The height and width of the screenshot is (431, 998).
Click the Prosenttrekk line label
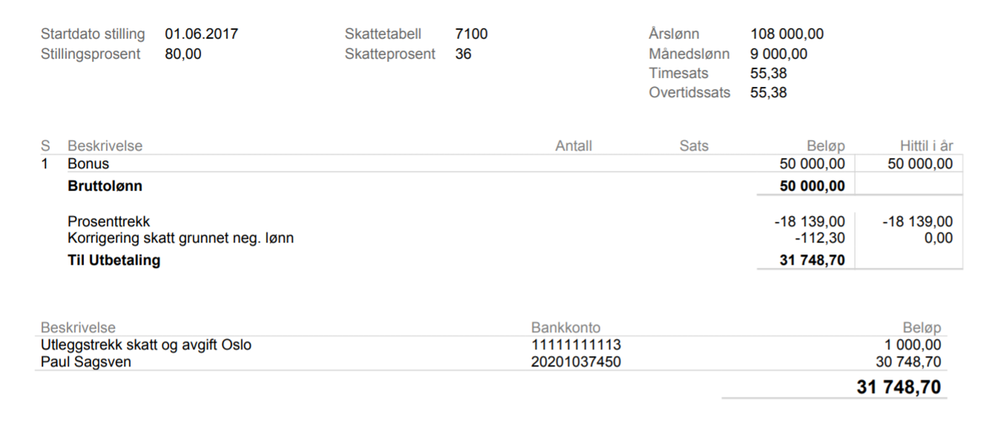[x=109, y=221]
